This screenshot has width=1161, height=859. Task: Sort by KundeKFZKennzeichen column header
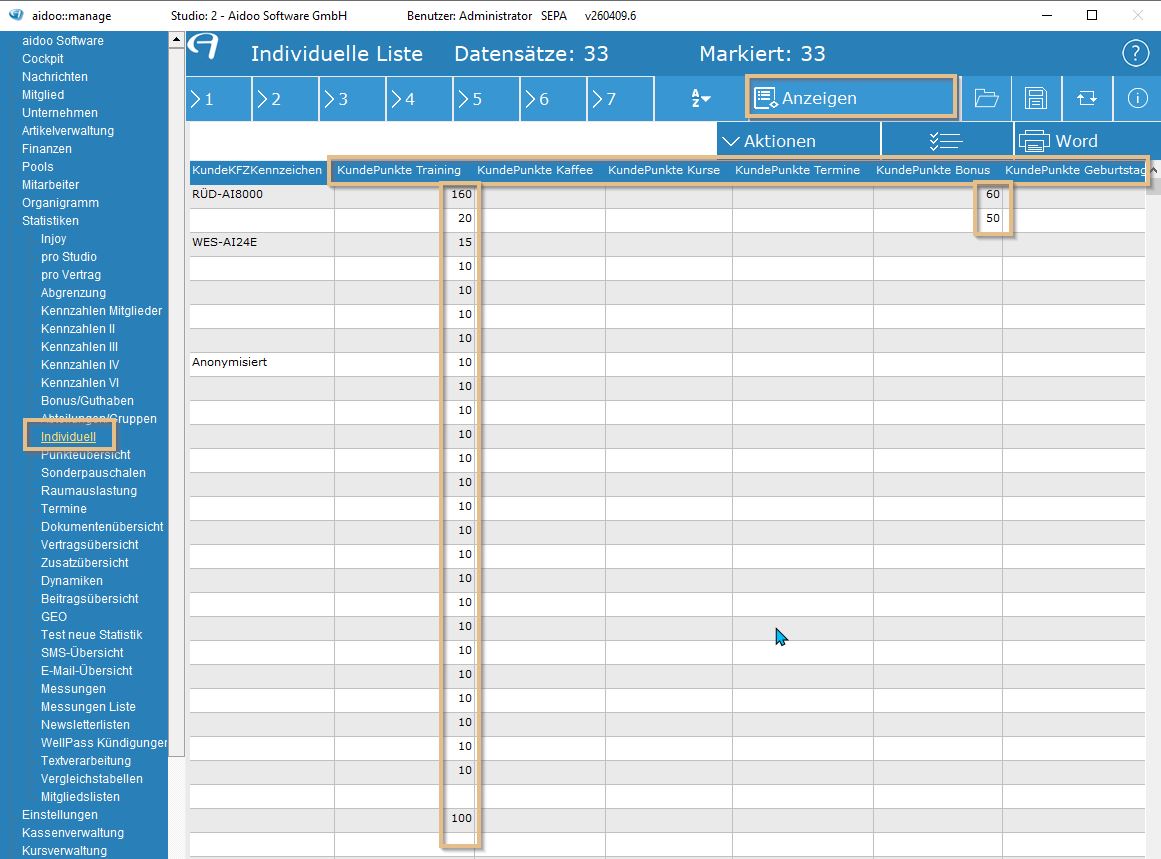click(257, 170)
